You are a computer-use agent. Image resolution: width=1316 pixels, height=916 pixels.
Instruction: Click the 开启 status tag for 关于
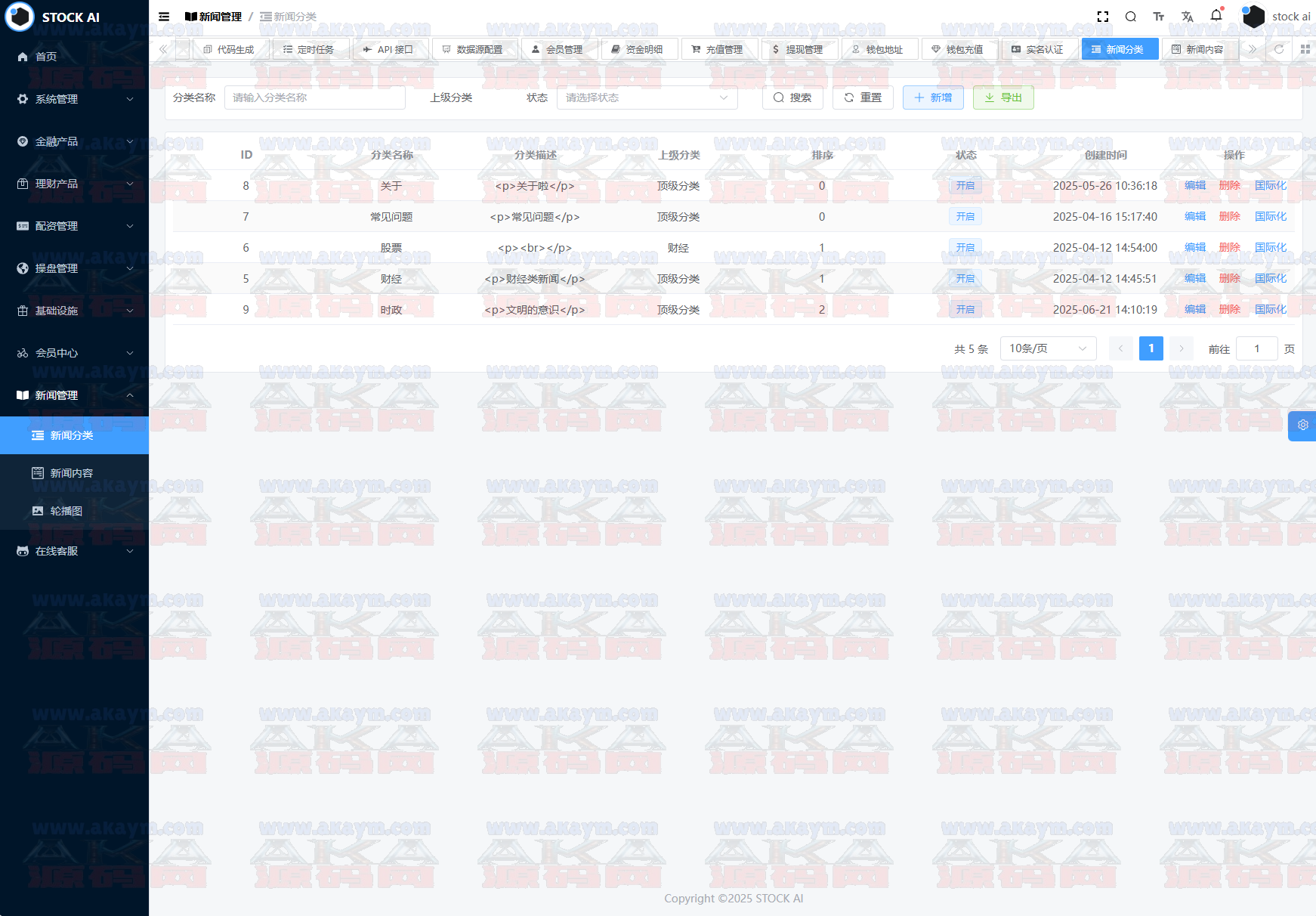965,186
